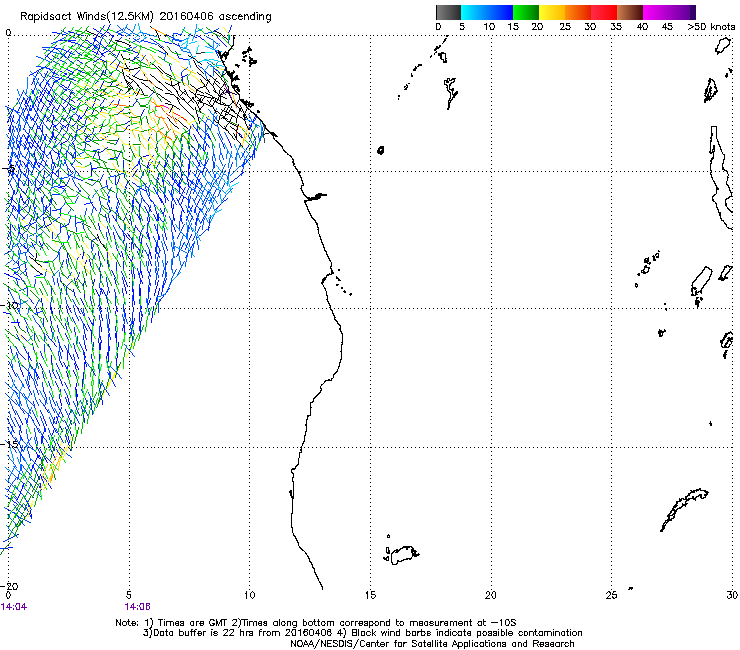
Task: Select the gray 0-5 knots color band
Action: click(x=448, y=12)
